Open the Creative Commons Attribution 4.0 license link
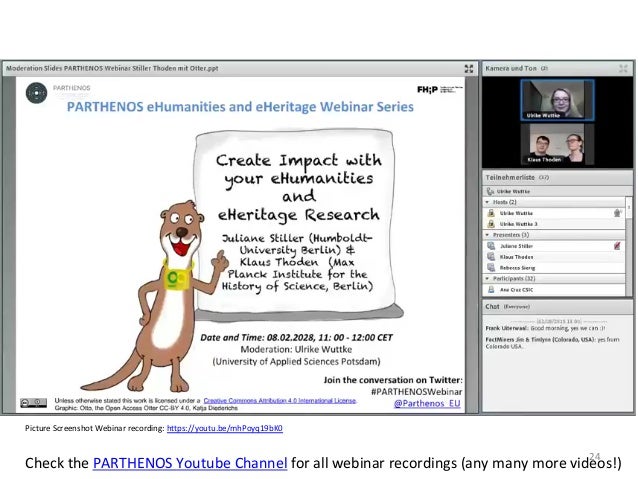This screenshot has width=638, height=479. 280,400
